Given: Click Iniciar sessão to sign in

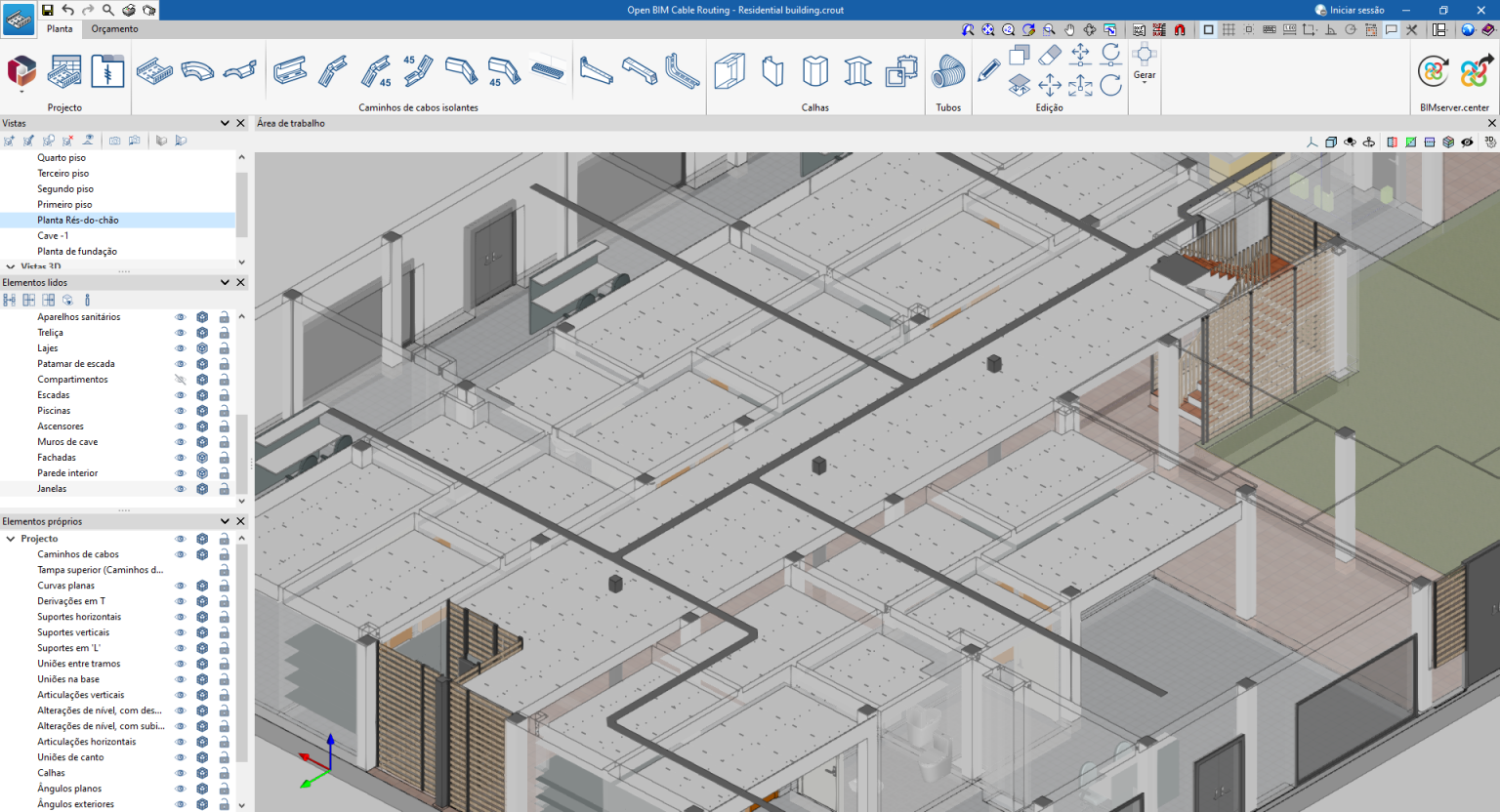Looking at the screenshot, I should pyautogui.click(x=1350, y=10).
